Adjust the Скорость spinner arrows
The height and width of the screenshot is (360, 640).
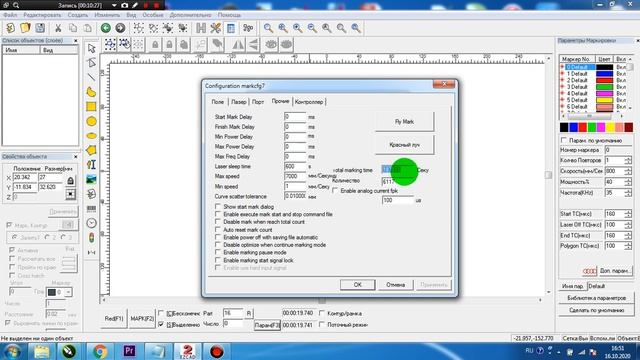pos(628,171)
